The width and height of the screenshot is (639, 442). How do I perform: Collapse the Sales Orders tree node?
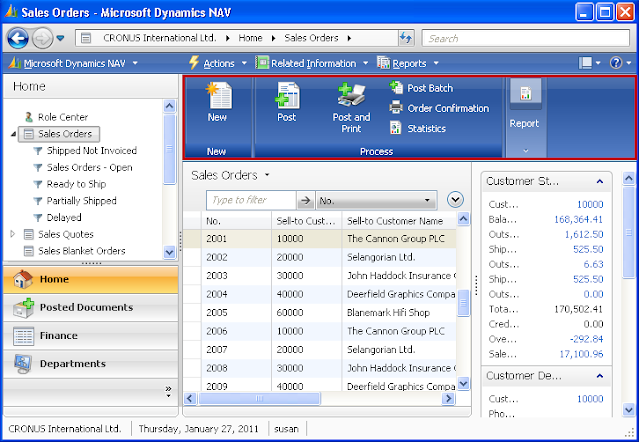(x=13, y=134)
